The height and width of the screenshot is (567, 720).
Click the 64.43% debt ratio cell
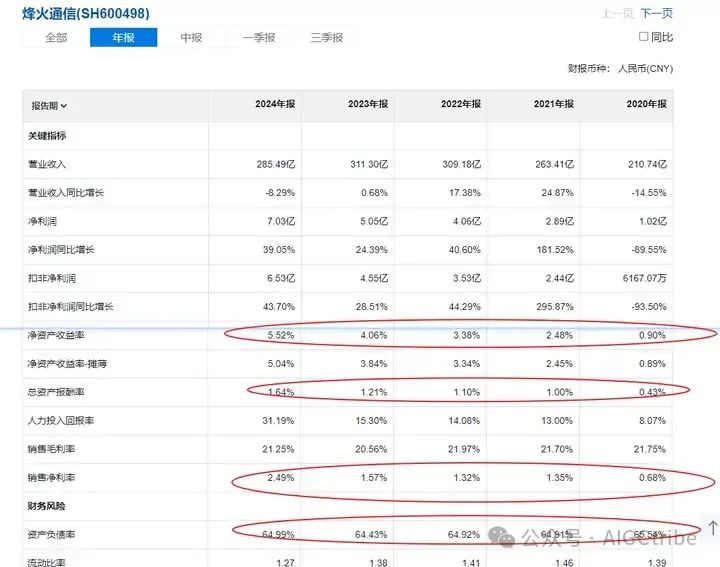click(x=371, y=535)
